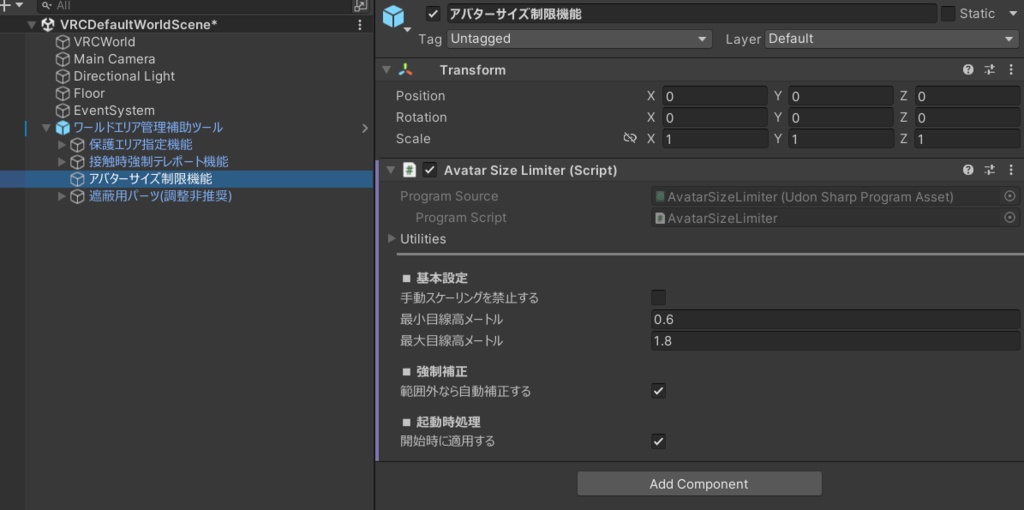The width and height of the screenshot is (1024, 510).
Task: Toggle the Static checkbox
Action: tap(948, 14)
